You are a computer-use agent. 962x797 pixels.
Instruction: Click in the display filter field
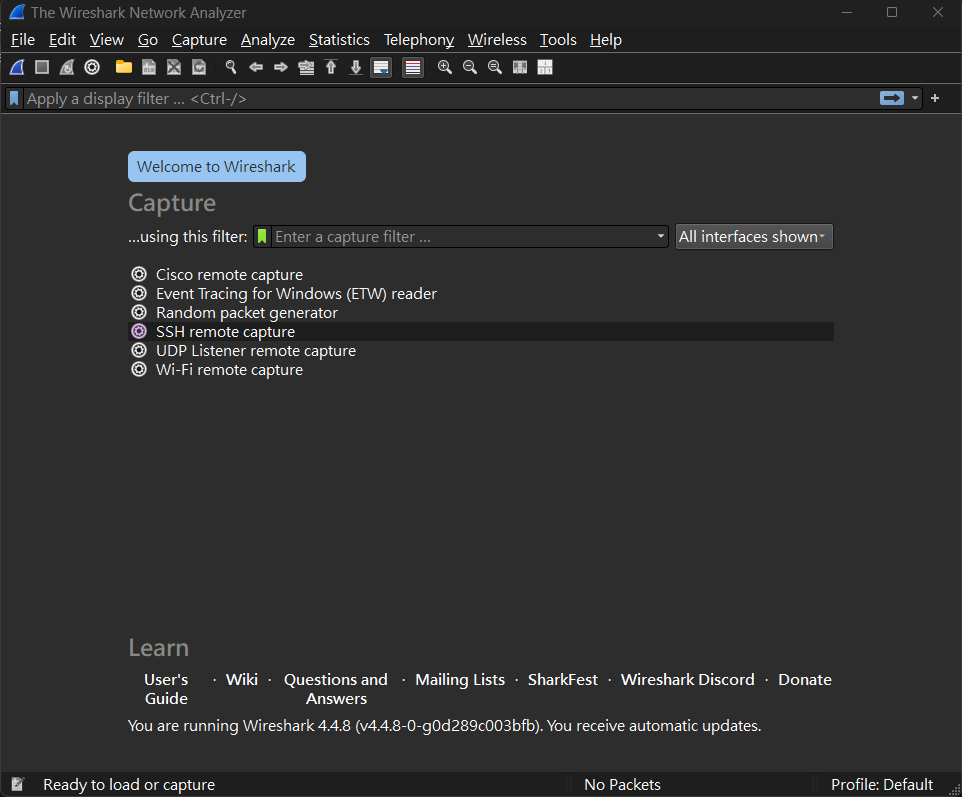click(x=451, y=98)
